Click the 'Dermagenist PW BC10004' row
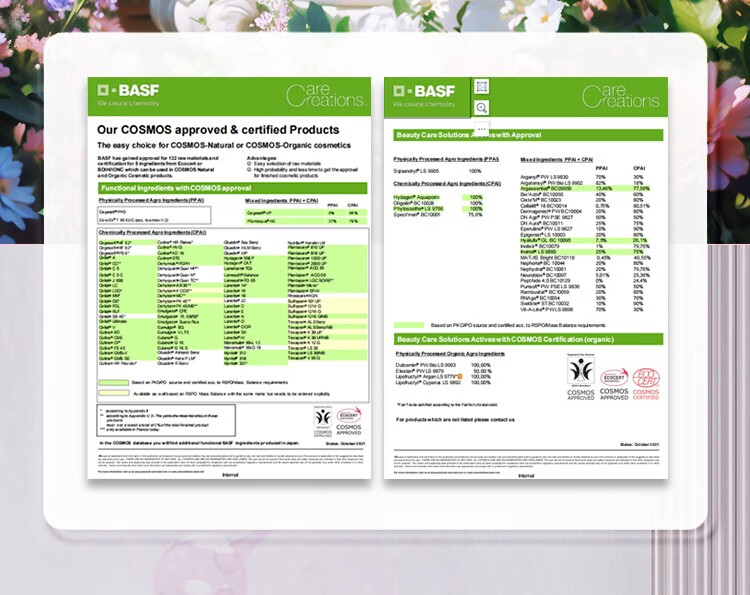750x595 pixels. tap(583, 211)
